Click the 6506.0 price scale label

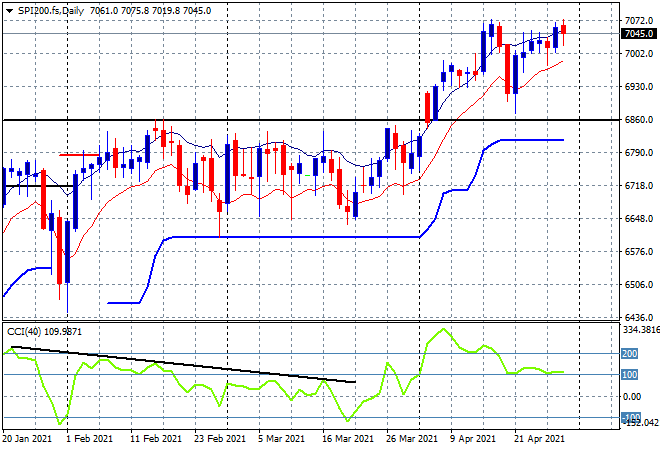(x=639, y=285)
